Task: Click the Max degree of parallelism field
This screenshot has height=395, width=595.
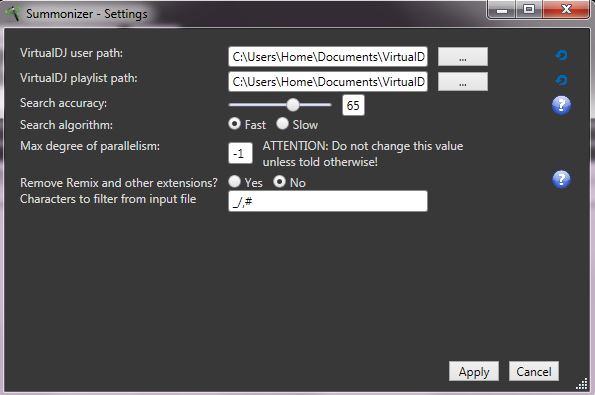Action: click(240, 153)
